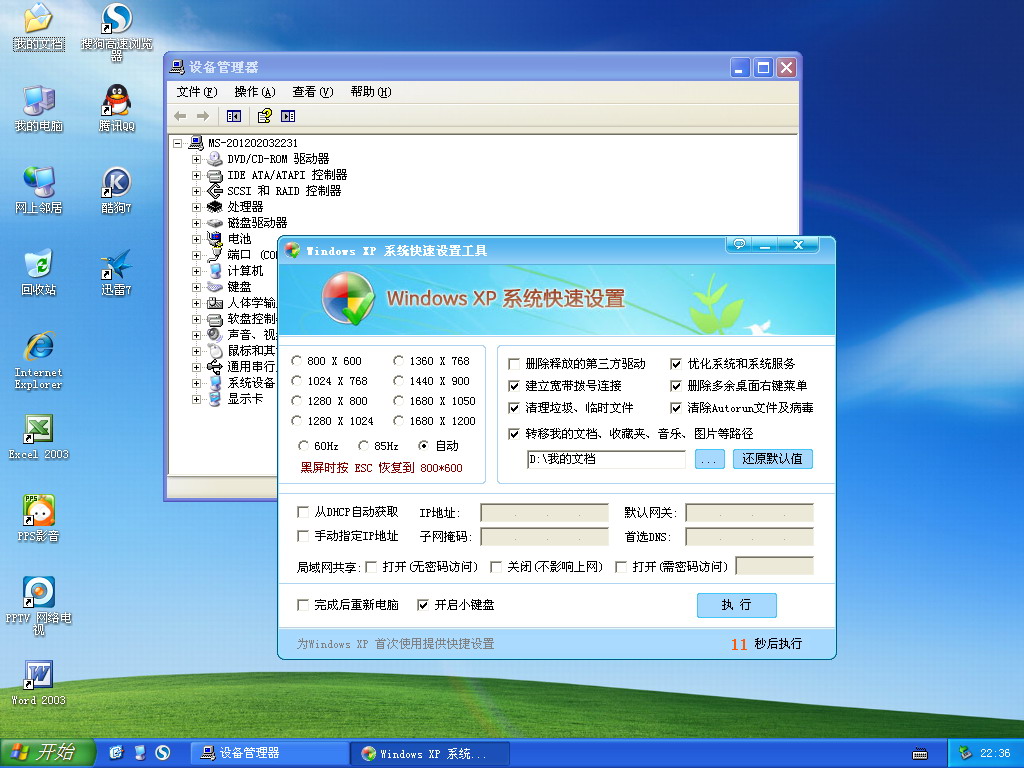Expand DVD/CD-ROM 驱动器 node
The height and width of the screenshot is (768, 1024).
[196, 159]
